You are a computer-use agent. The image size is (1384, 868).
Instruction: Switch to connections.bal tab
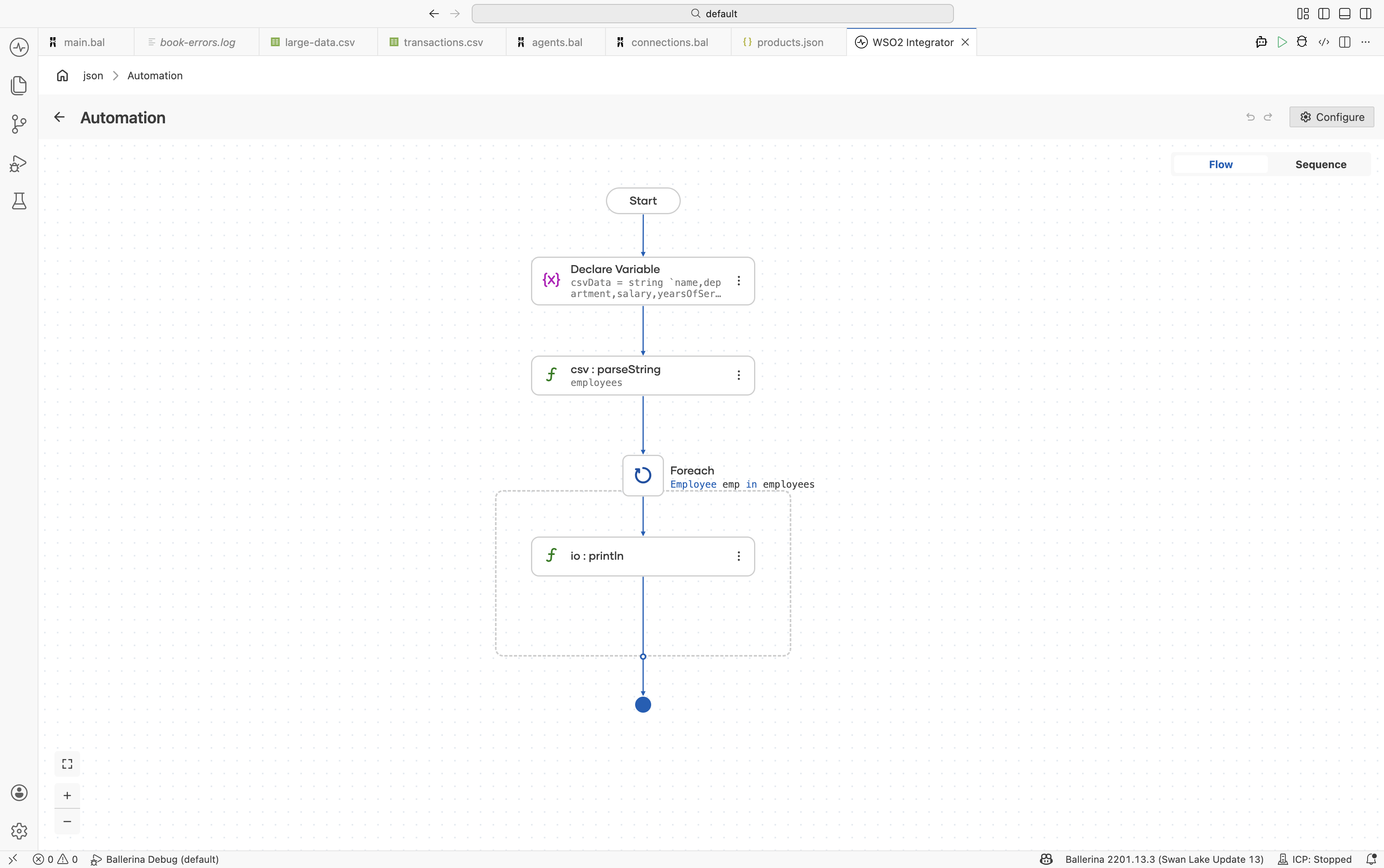(x=668, y=42)
